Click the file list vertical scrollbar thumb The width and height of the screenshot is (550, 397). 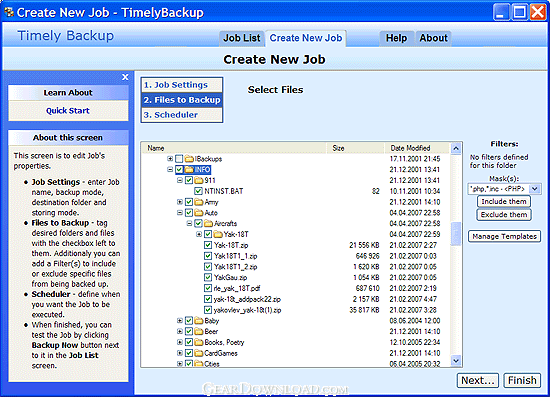[455, 234]
